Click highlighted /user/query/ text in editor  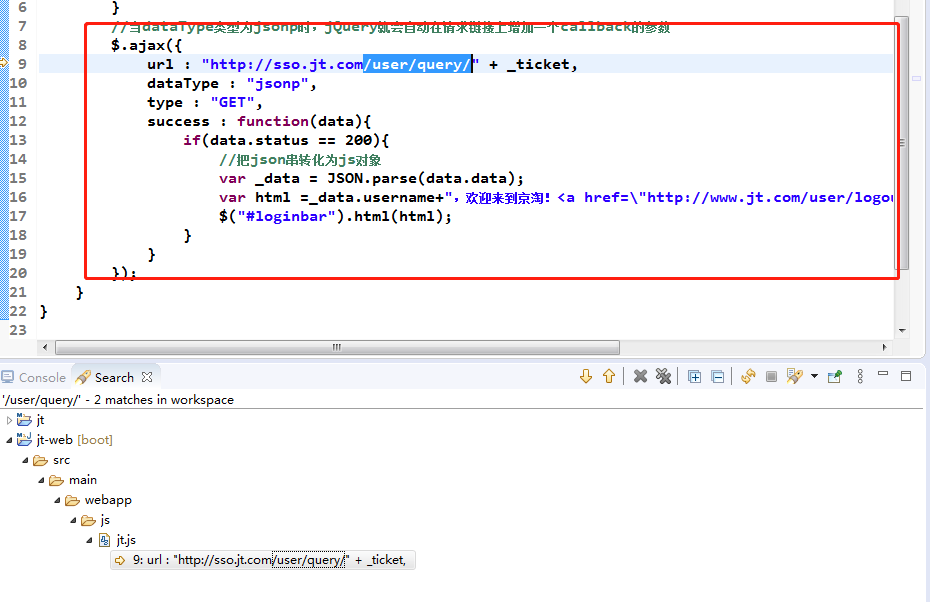[x=417, y=64]
